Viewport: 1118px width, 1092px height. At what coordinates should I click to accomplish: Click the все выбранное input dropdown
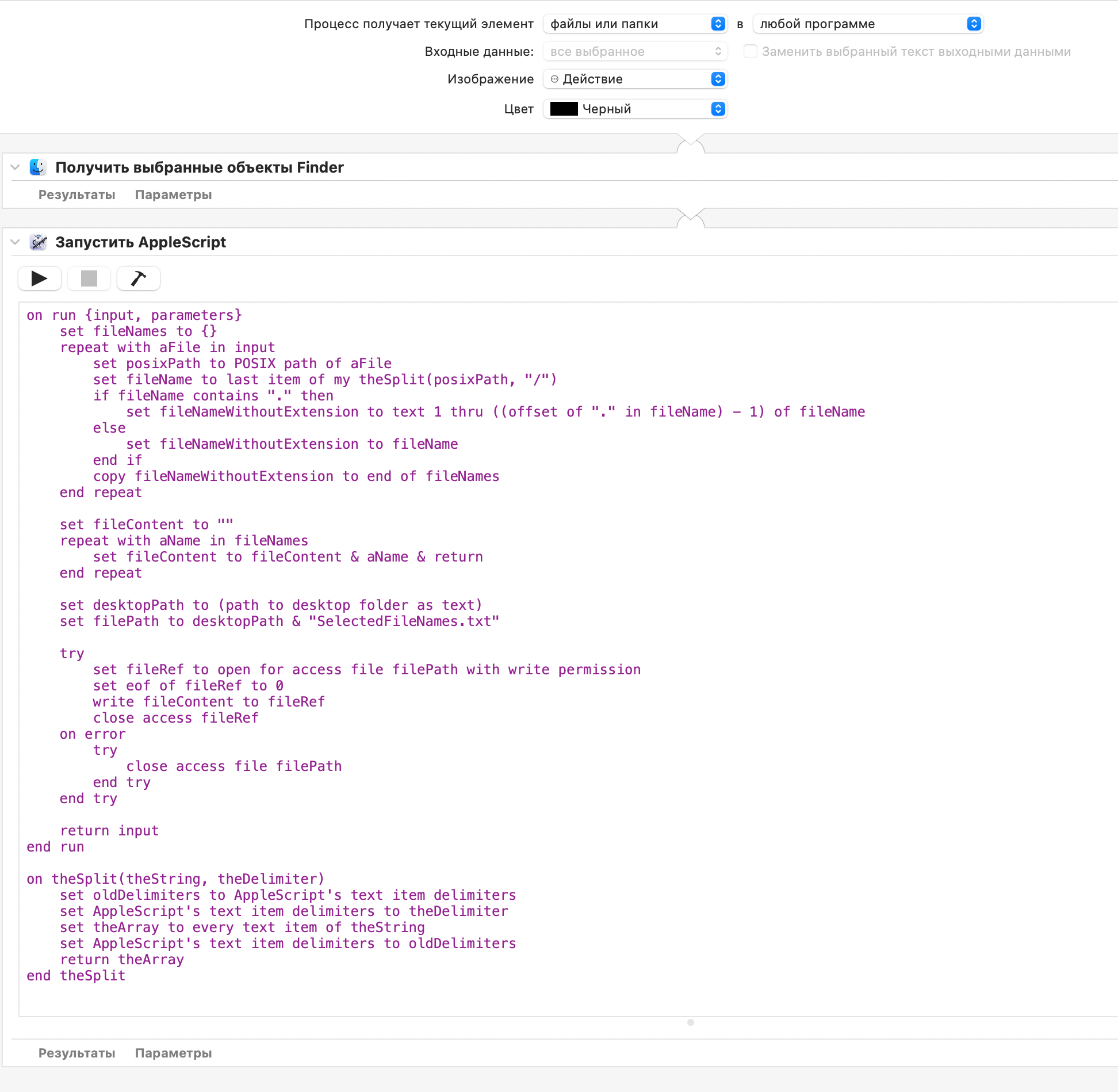(635, 51)
